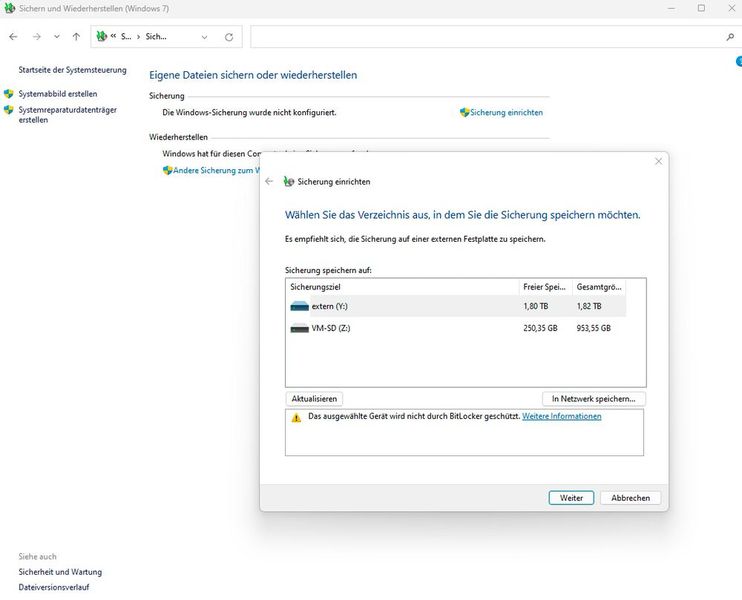Screen dimensions: 742x600
Task: Click the VM-SD (Z:) drive icon
Action: [x=299, y=328]
